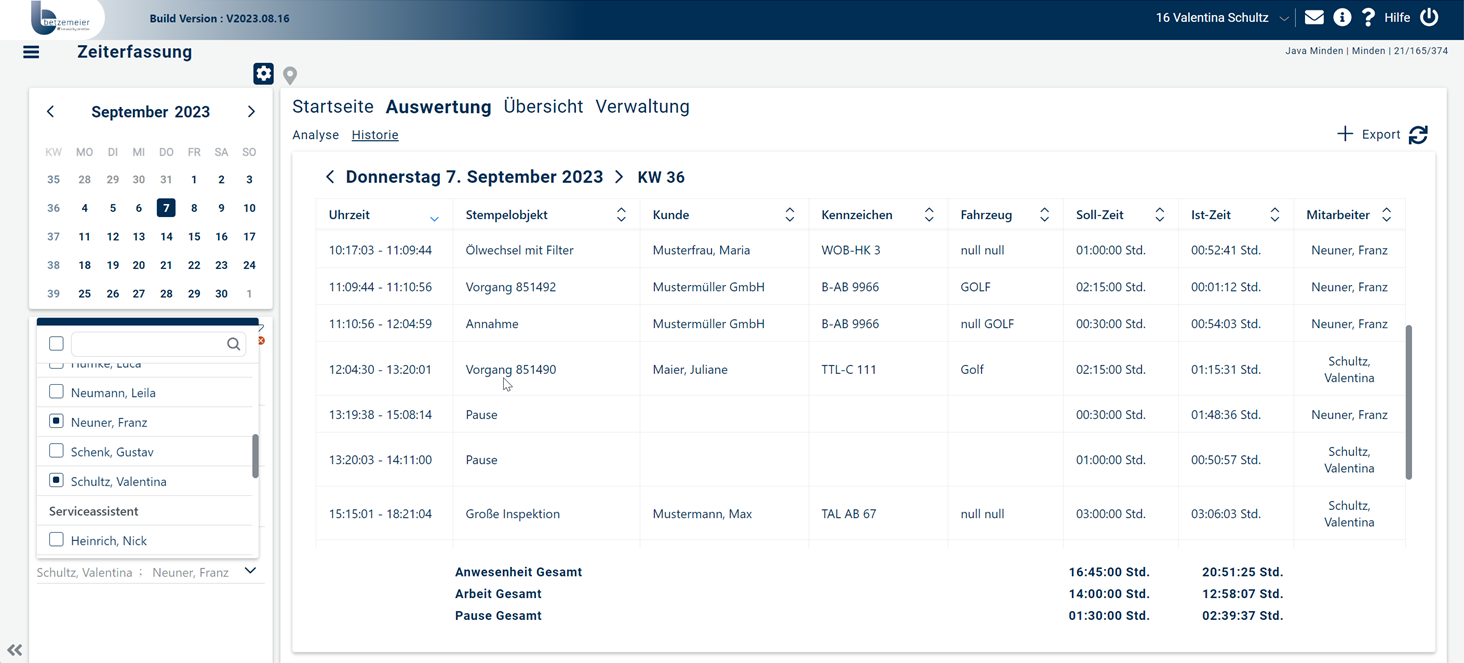Click the question mark help icon

coord(1368,17)
